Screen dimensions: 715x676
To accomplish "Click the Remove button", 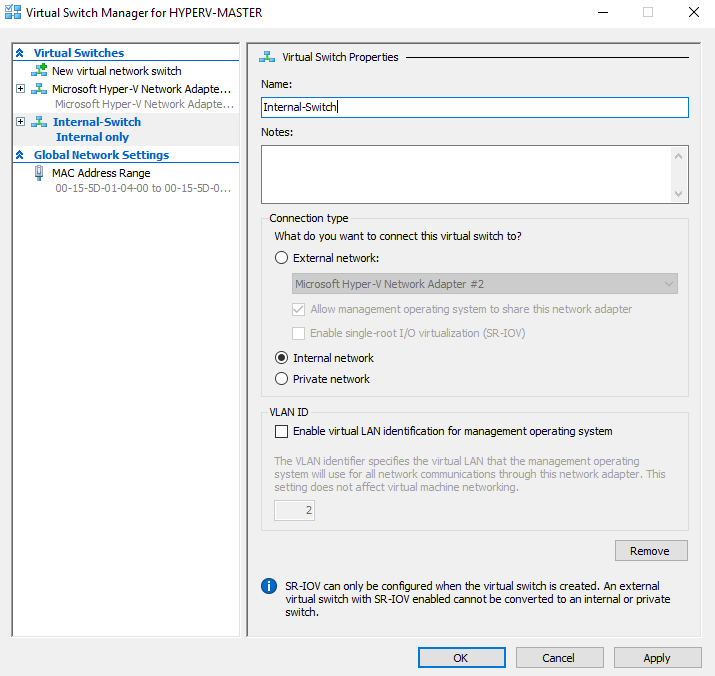I will [x=651, y=551].
